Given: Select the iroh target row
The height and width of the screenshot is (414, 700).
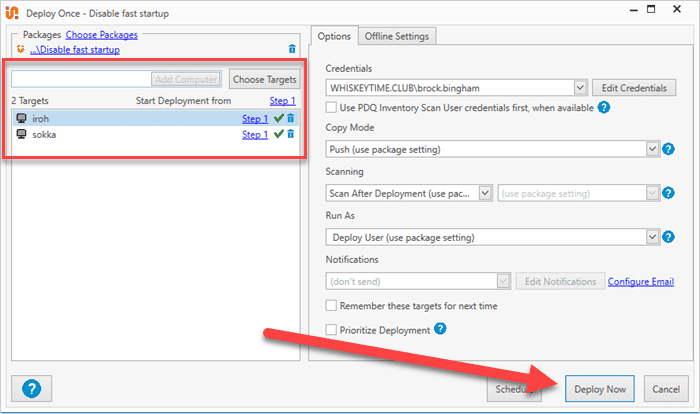Looking at the screenshot, I should (156, 118).
